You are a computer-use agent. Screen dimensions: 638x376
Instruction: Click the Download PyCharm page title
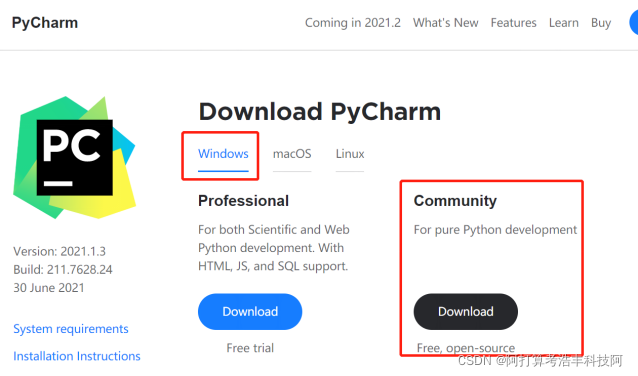[x=320, y=112]
